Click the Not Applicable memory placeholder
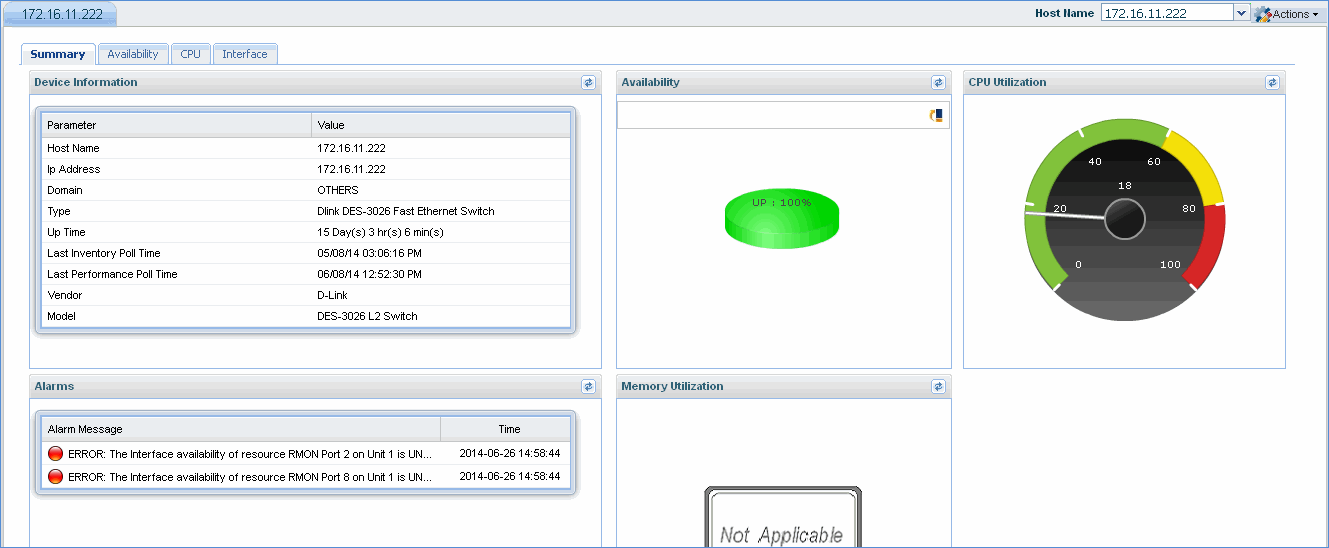Image resolution: width=1329 pixels, height=548 pixels. click(782, 518)
